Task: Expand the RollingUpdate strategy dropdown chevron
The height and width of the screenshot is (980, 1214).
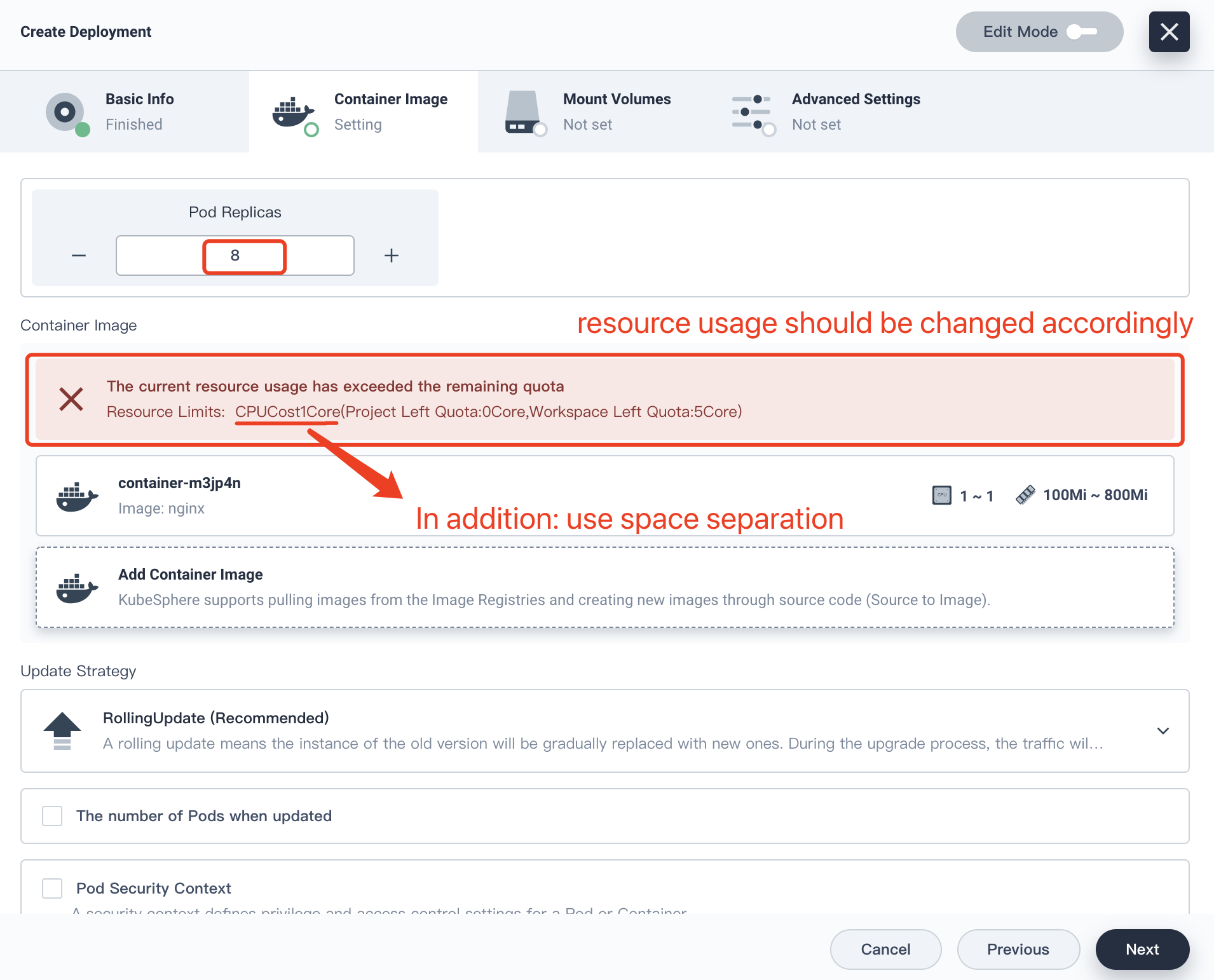Action: 1163,731
